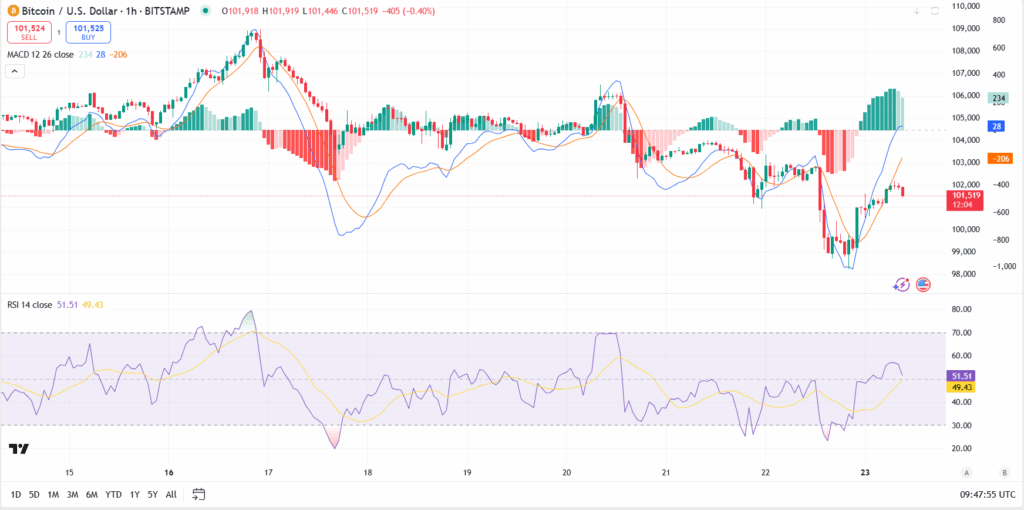Click date 20 on time axis
1024x510 pixels.
(x=566, y=472)
